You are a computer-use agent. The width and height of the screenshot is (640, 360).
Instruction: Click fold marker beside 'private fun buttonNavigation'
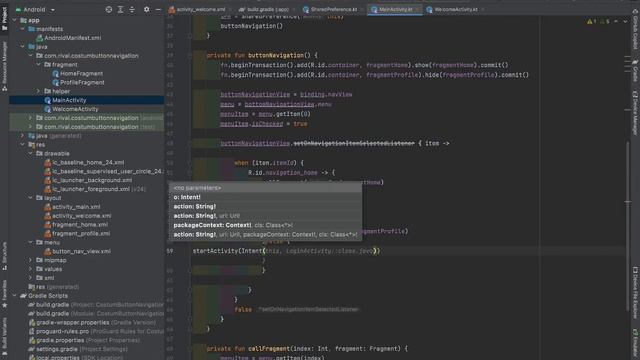(x=190, y=55)
